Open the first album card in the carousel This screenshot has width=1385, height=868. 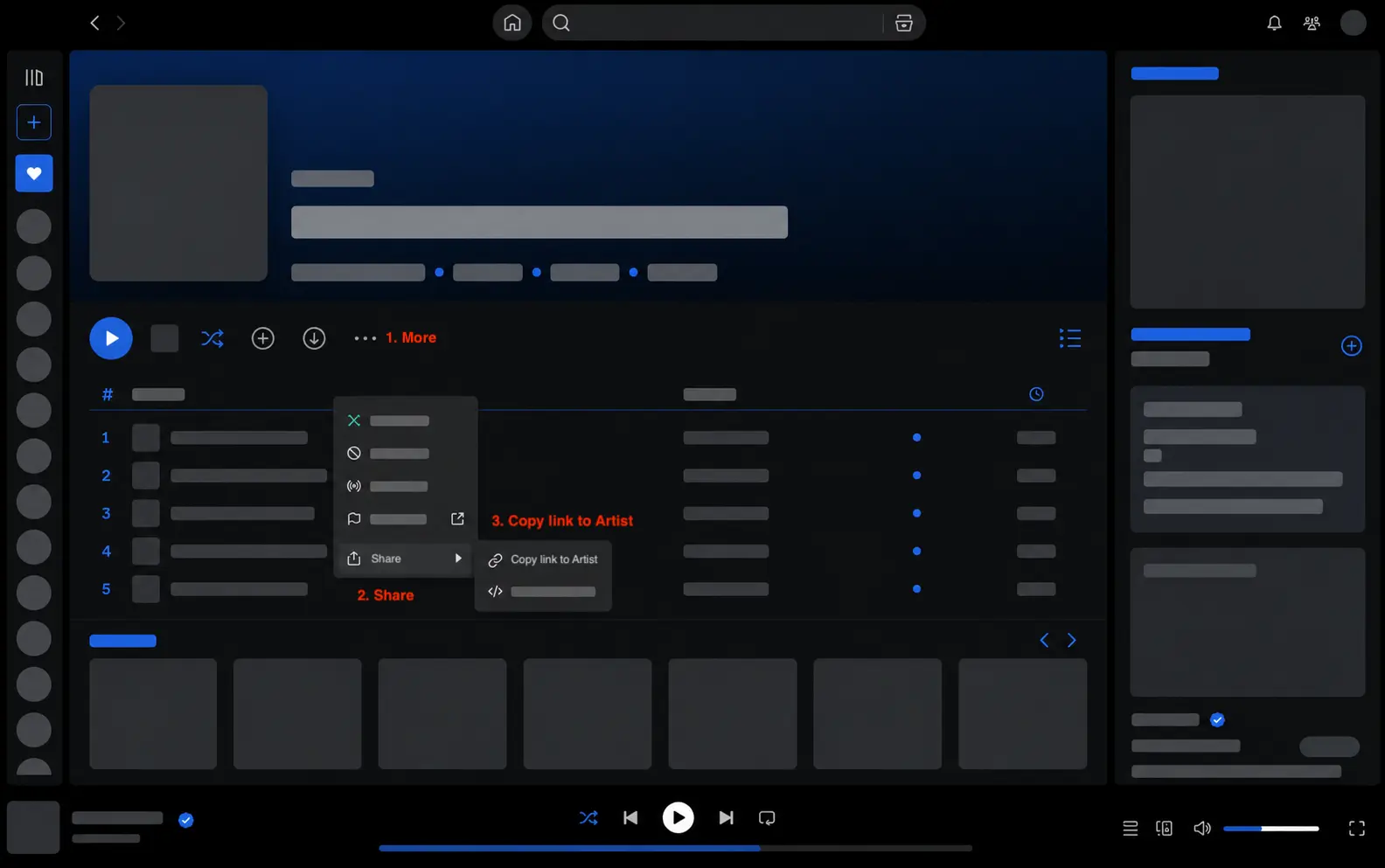click(x=153, y=714)
